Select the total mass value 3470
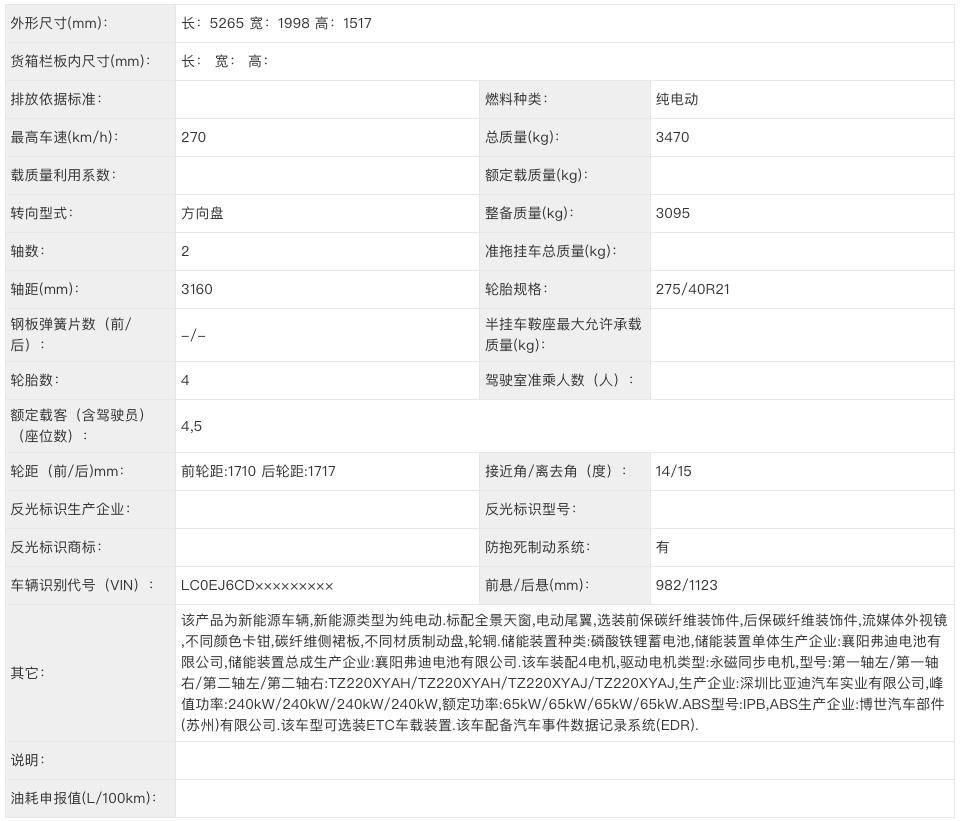 point(672,137)
